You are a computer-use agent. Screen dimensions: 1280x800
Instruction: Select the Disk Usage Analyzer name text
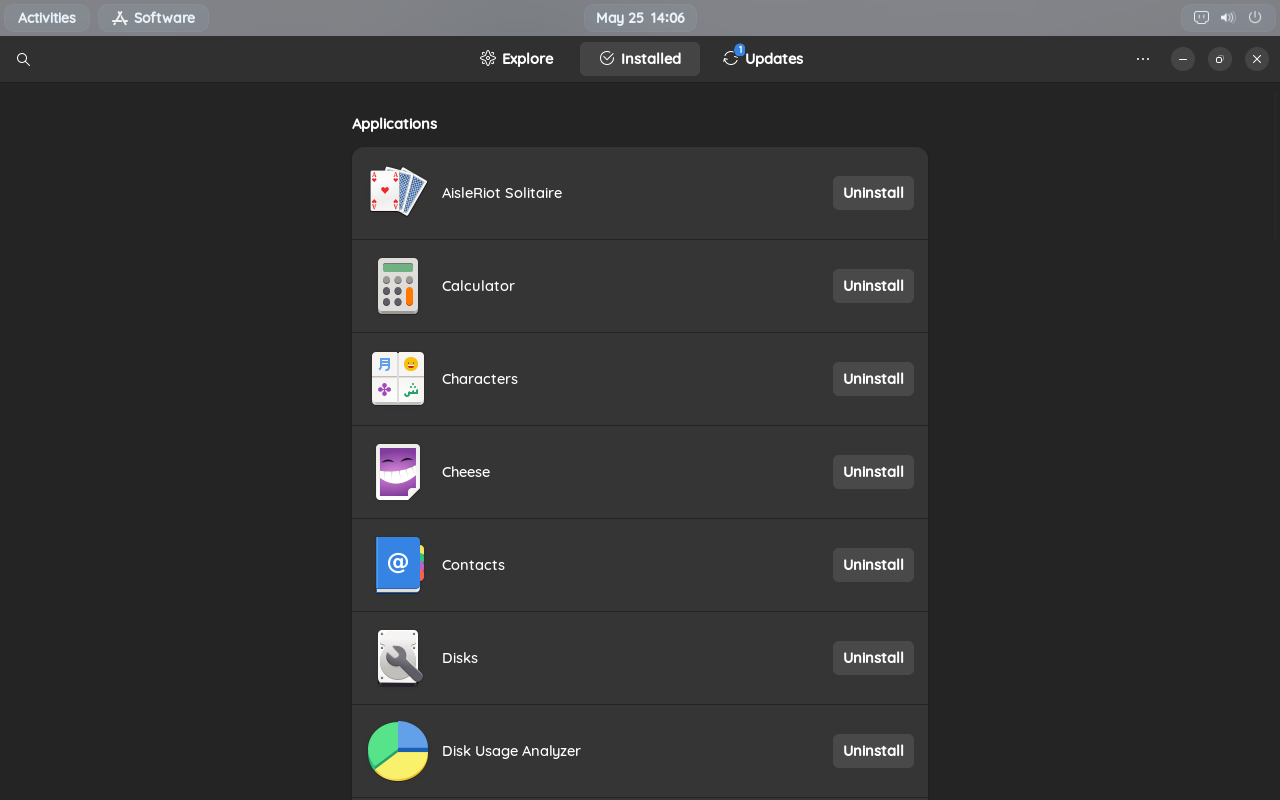point(511,751)
